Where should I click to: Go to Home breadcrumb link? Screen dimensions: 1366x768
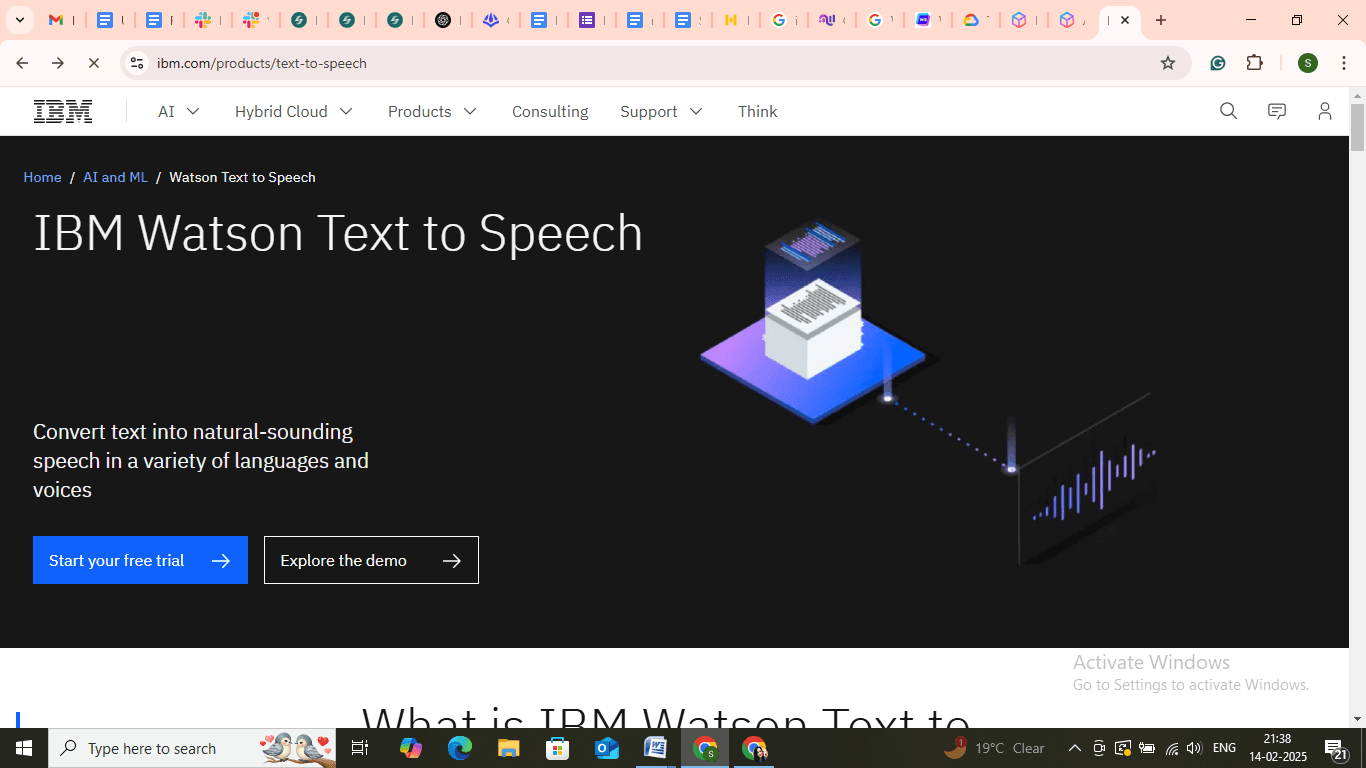tap(42, 177)
